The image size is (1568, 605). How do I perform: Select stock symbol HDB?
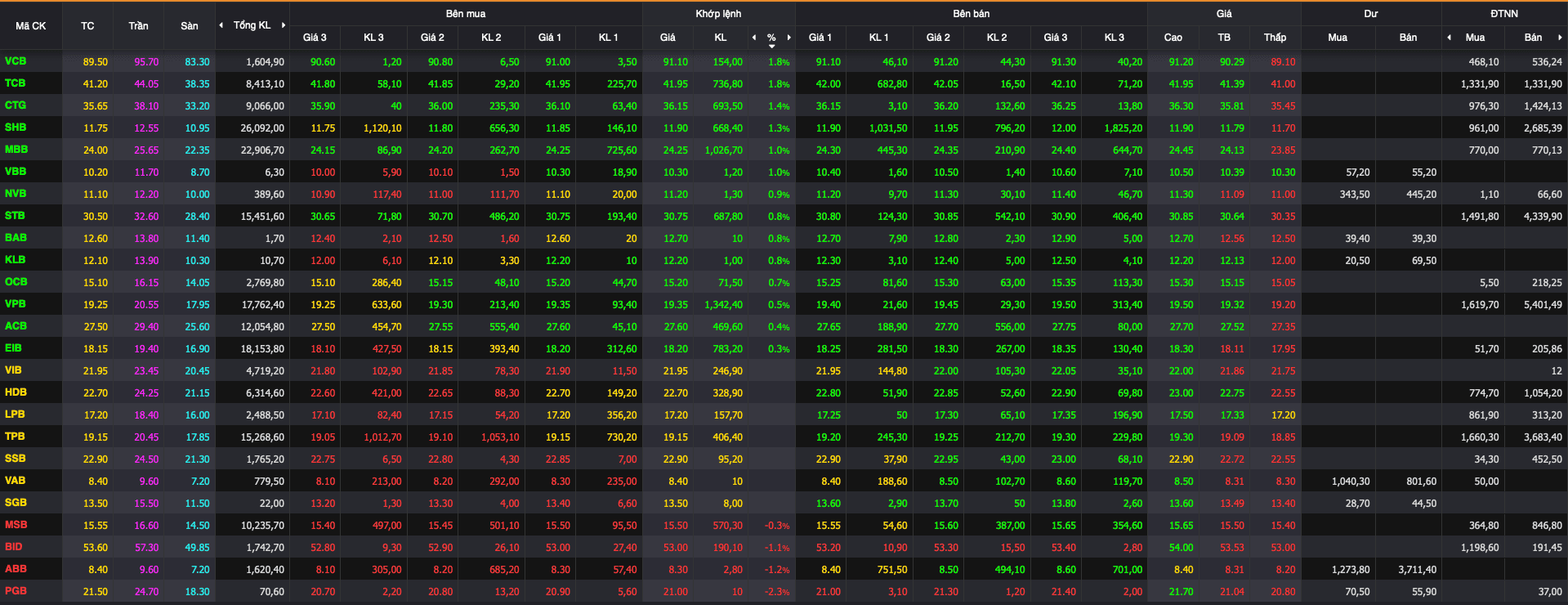[16, 392]
